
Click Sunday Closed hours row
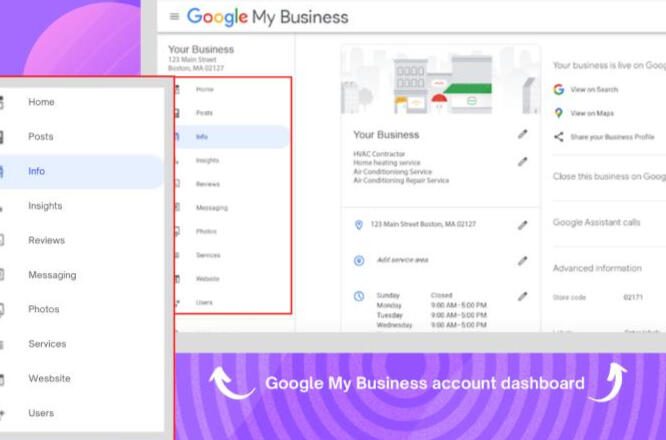coord(415,295)
